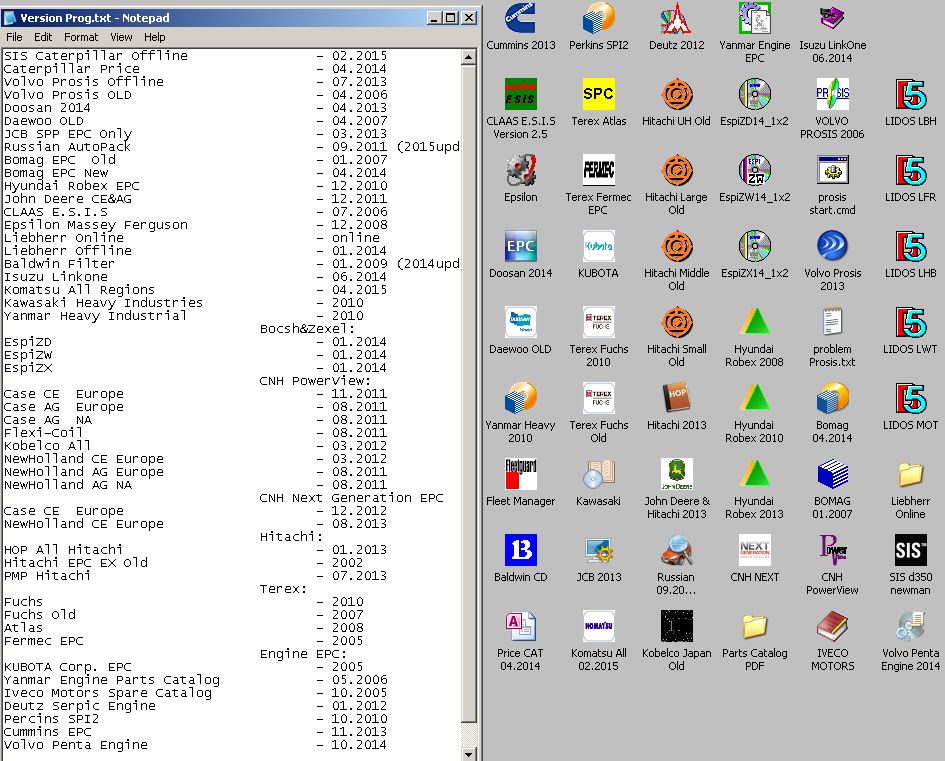This screenshot has height=761, width=945.
Task: Click the LIDOS LBH shortcut
Action: click(x=910, y=95)
